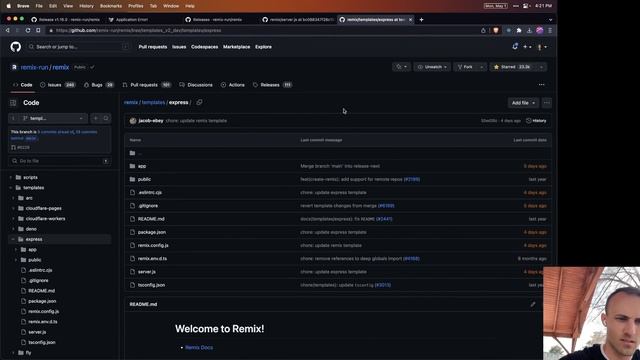The image size is (640, 360).
Task: Add a file with the sidebar plus icon
Action: coord(96,118)
